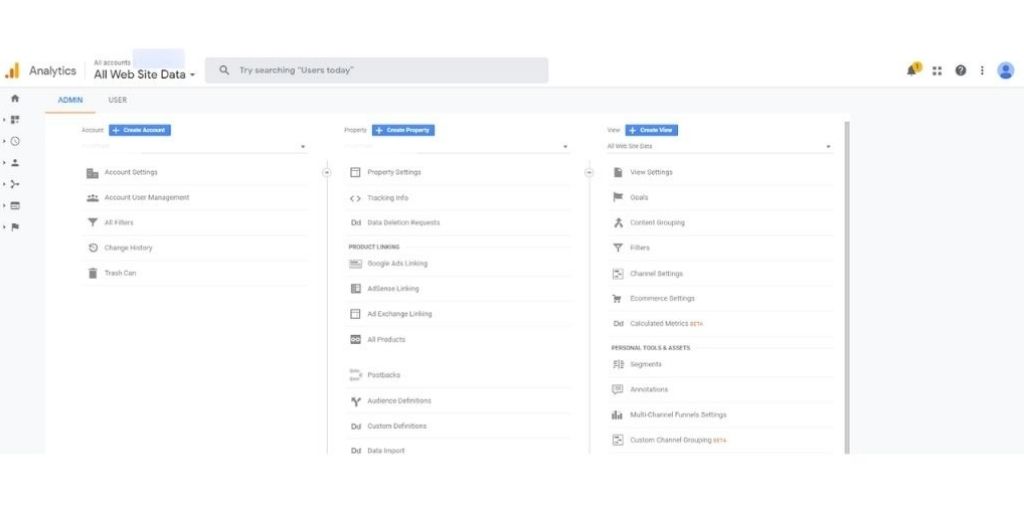This screenshot has height=512, width=1024.
Task: Open the Conversions flag icon
Action: (x=15, y=227)
